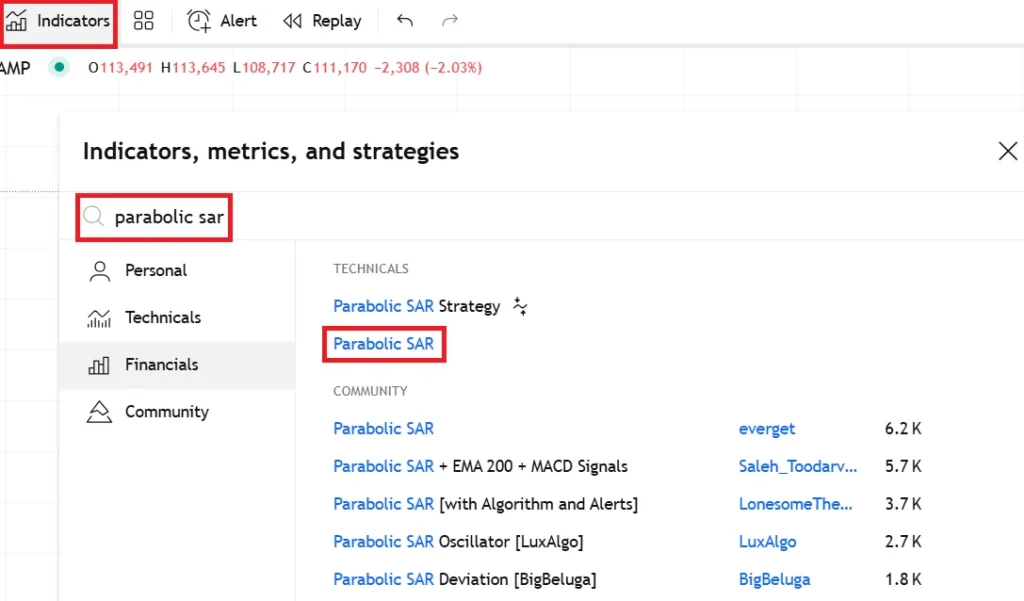Viewport: 1024px width, 601px height.
Task: Open the layout templates grid icon
Action: coord(143,21)
